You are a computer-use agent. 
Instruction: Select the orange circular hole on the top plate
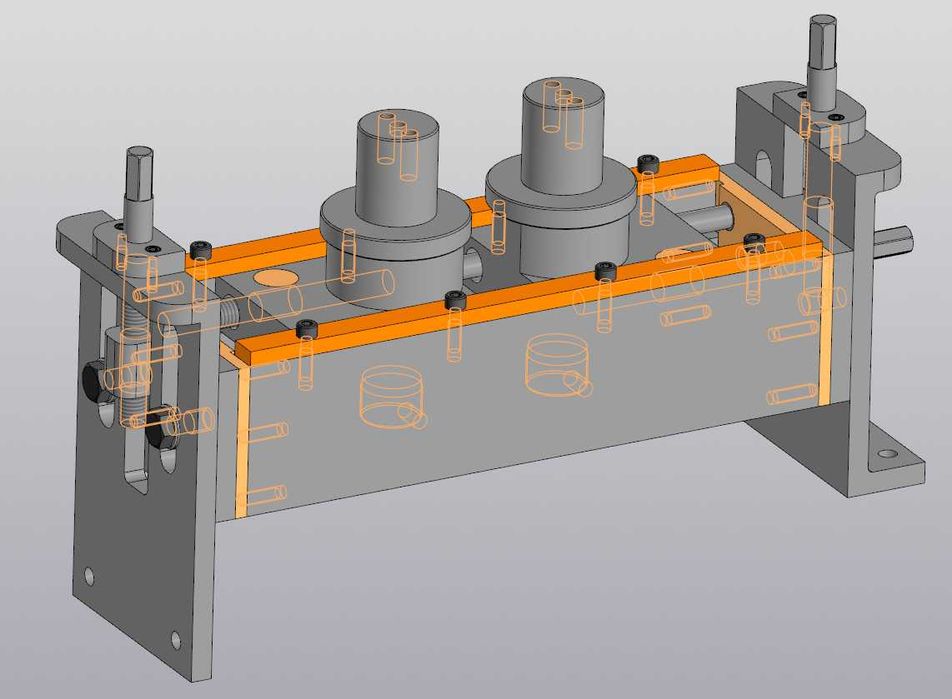pyautogui.click(x=276, y=278)
